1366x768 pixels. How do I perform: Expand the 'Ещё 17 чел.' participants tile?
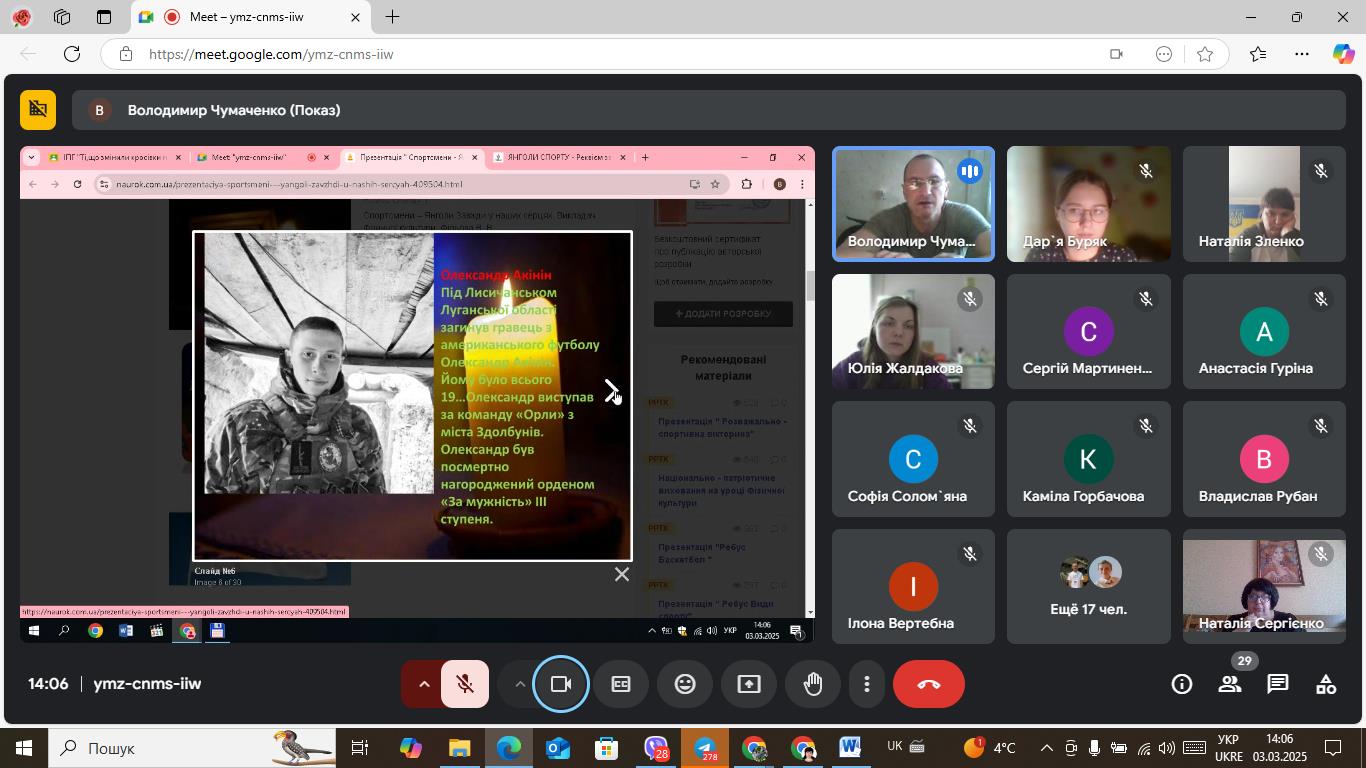[x=1089, y=586]
